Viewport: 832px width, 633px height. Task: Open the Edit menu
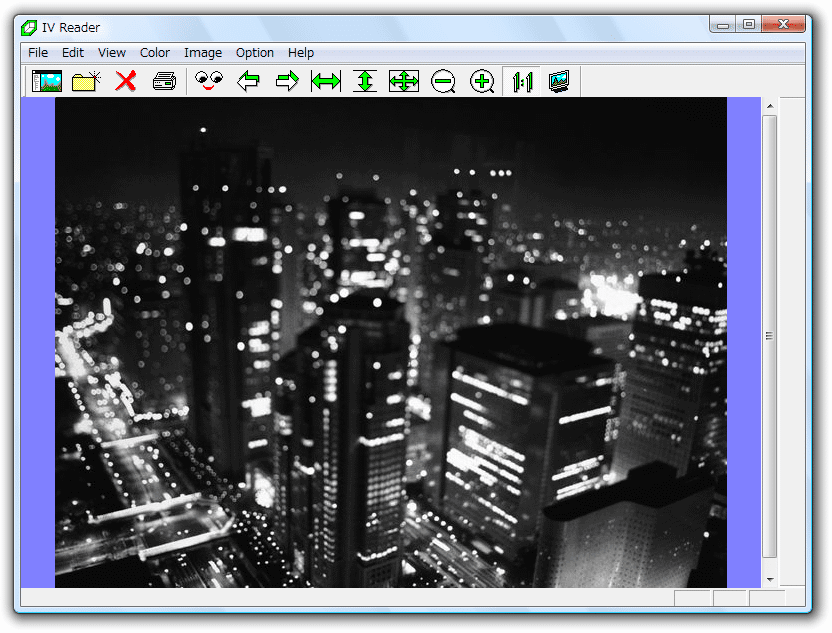[73, 53]
